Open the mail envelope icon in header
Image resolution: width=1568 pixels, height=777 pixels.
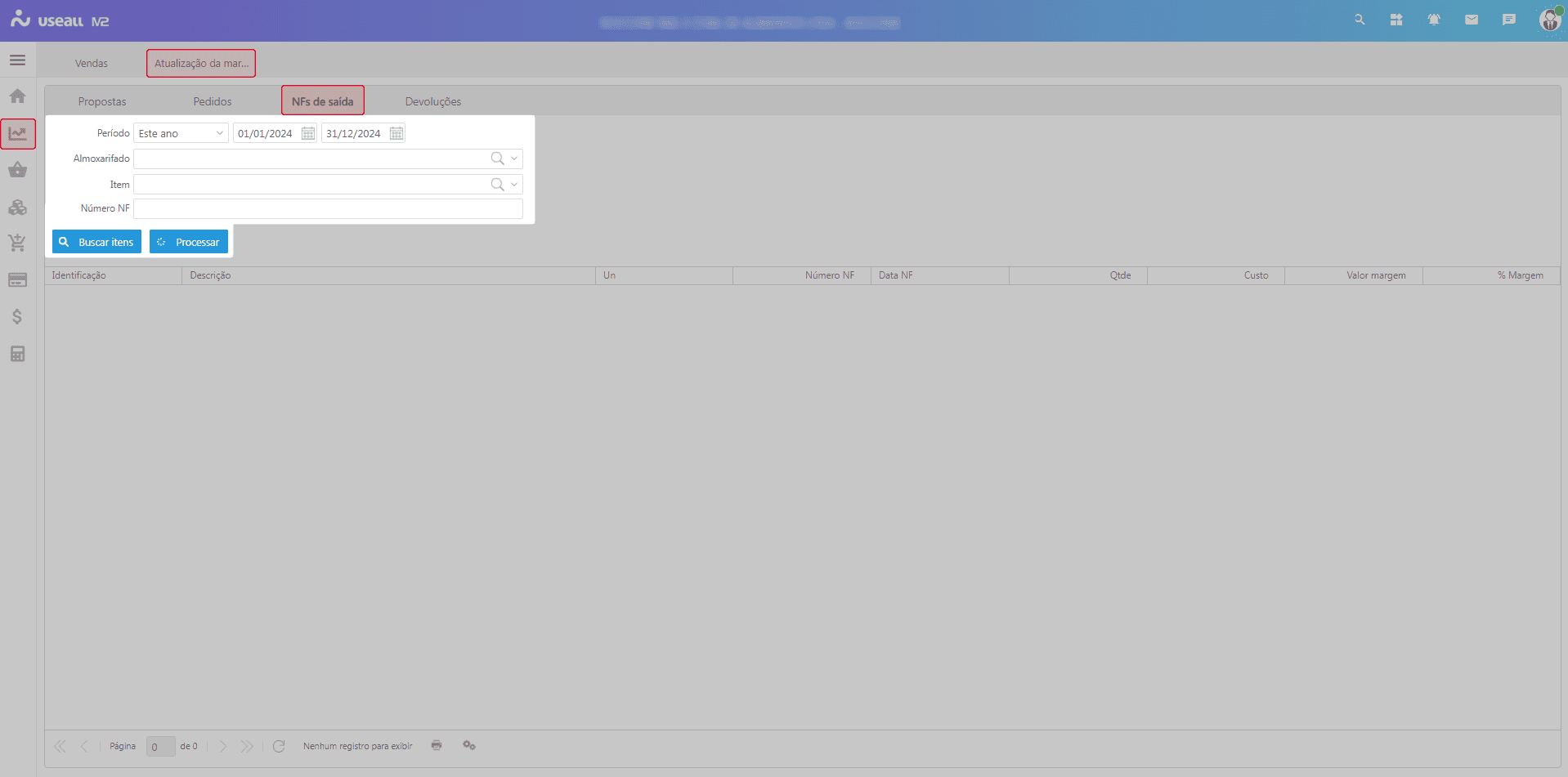pos(1471,20)
